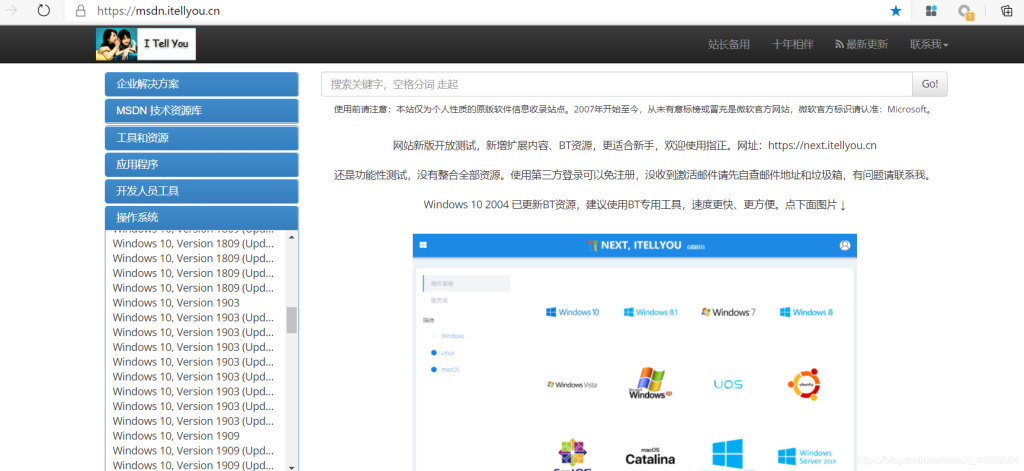Click the Windows XP logo in preview

pos(650,383)
